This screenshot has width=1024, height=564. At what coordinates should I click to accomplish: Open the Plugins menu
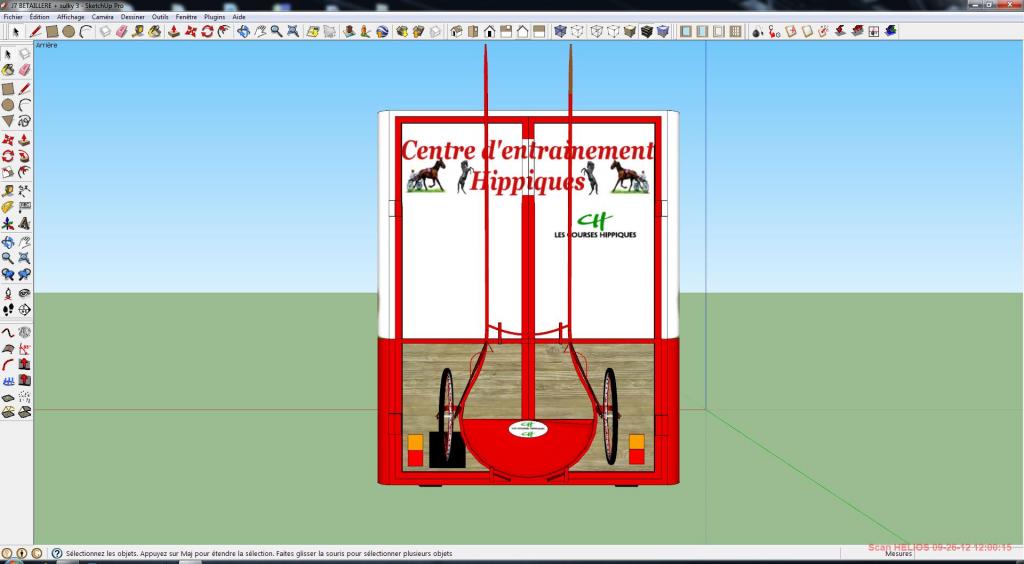click(x=214, y=17)
